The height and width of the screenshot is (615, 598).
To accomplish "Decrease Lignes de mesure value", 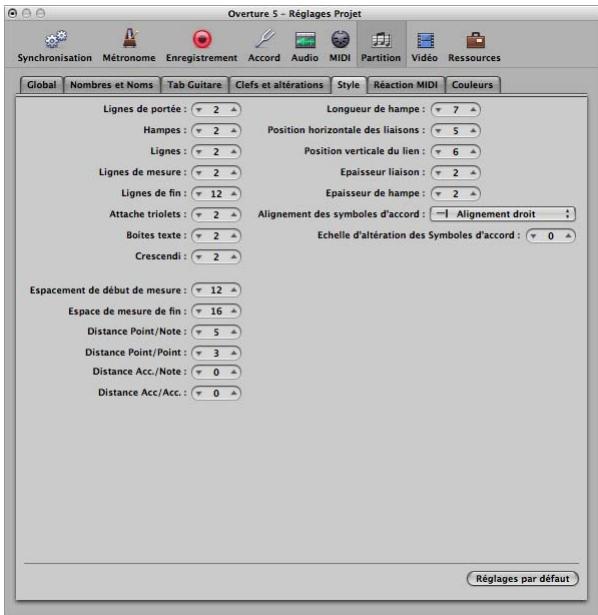I will coord(199,173).
